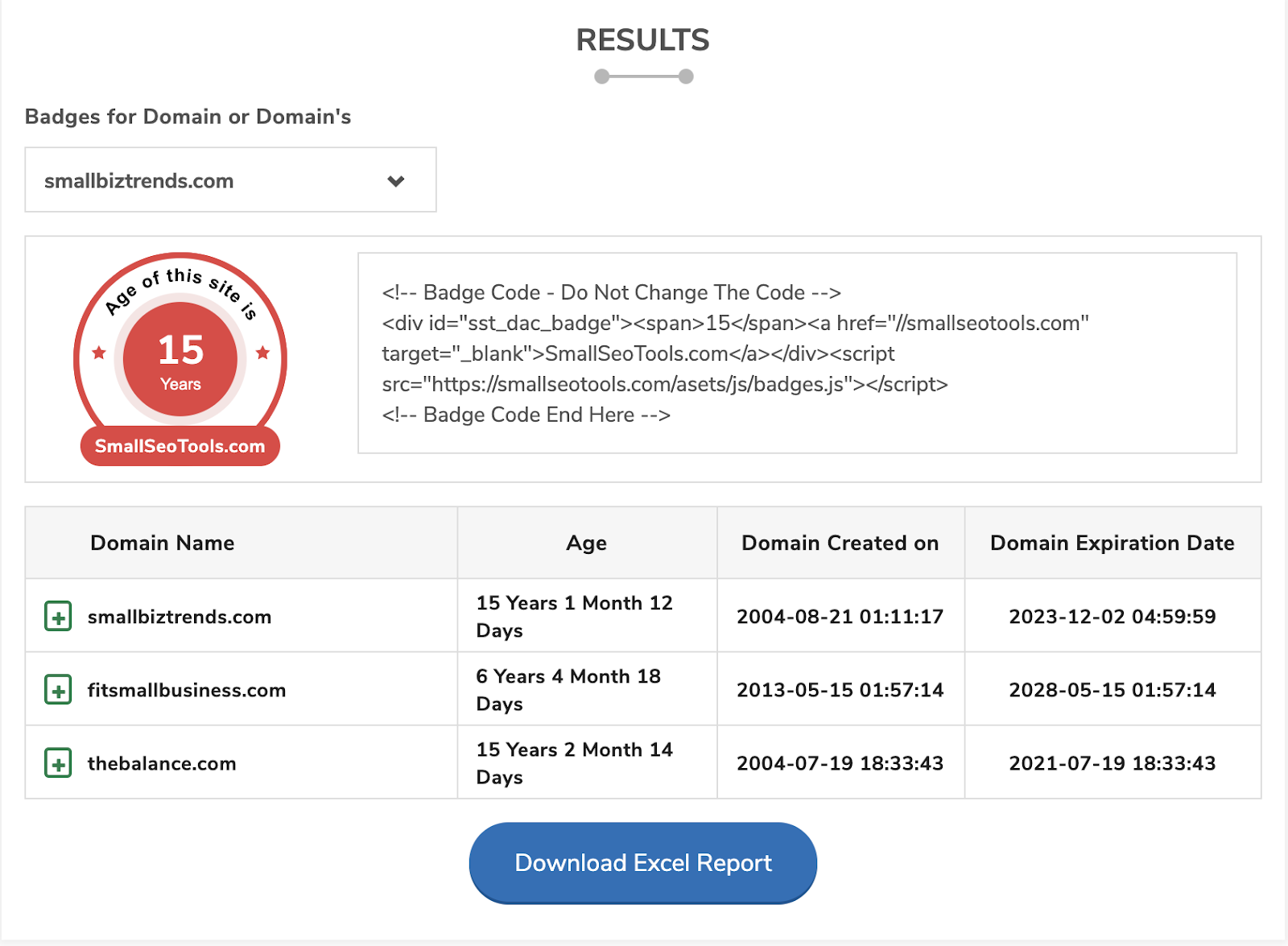Click expiration date 2028-05-15 01:57:14
The height and width of the screenshot is (946, 1288).
(1113, 690)
